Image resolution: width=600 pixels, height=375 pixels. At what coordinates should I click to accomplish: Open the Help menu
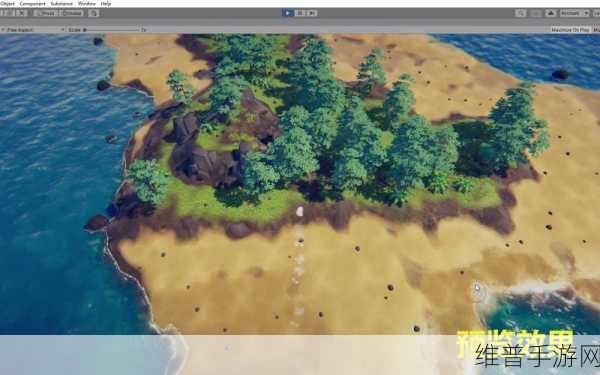pyautogui.click(x=106, y=4)
